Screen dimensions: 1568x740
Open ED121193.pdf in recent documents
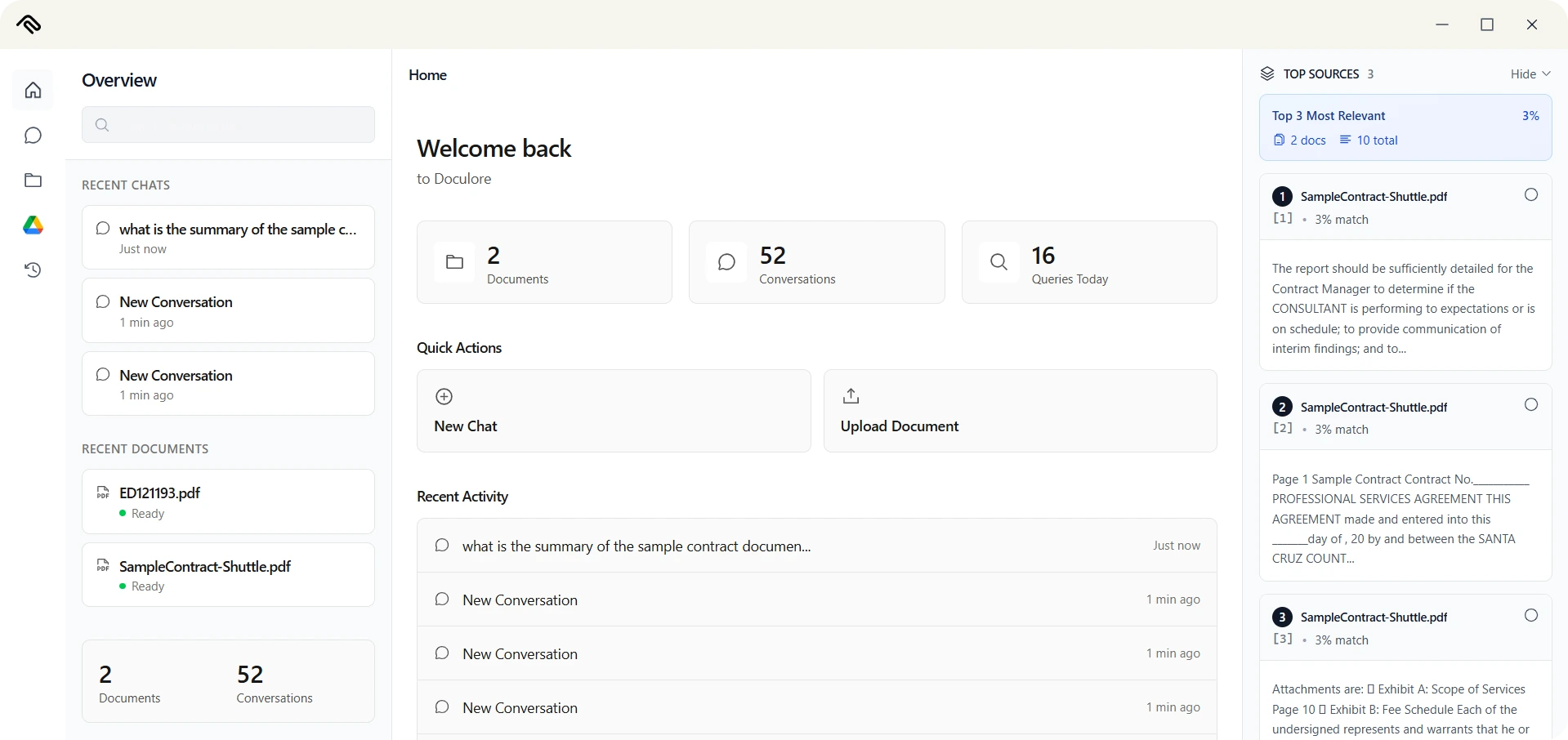click(228, 502)
